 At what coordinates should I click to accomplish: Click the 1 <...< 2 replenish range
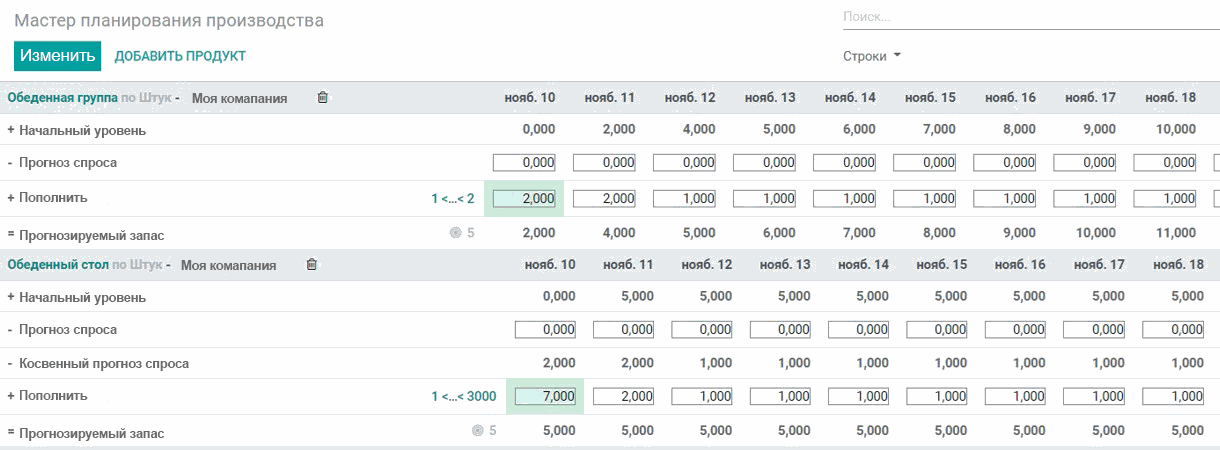[453, 199]
